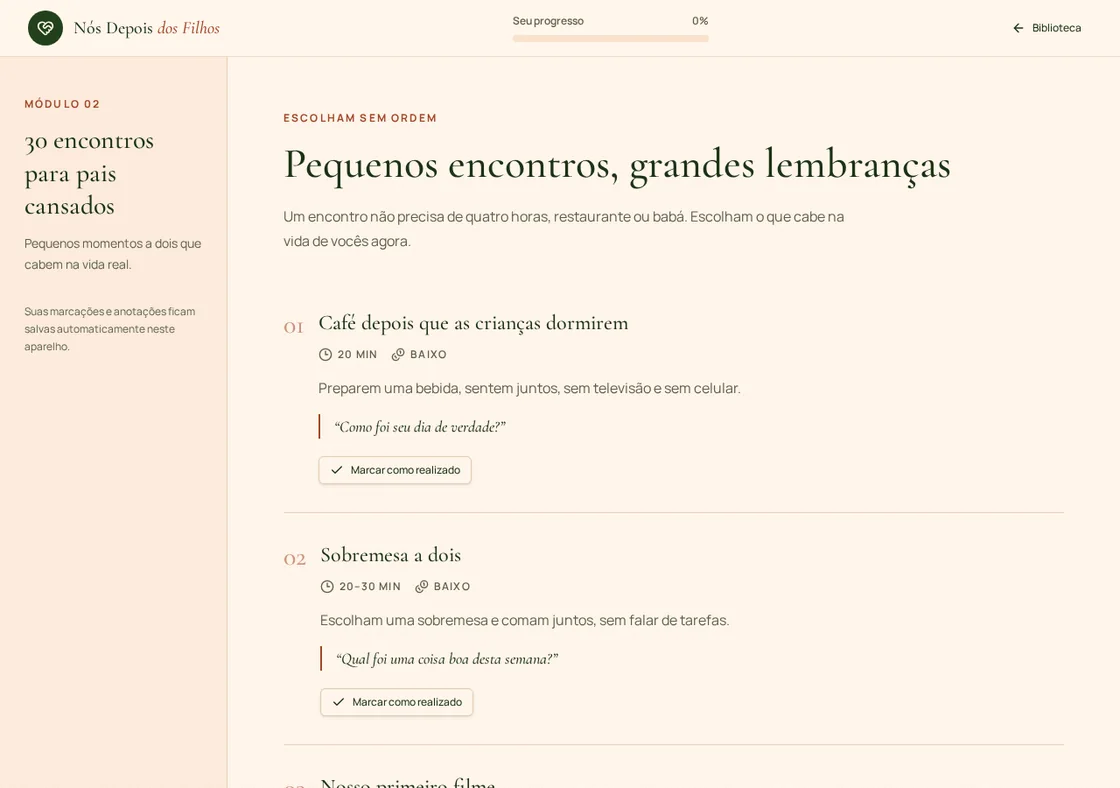Image resolution: width=1120 pixels, height=788 pixels.
Task: Click the clock icon next to 20–30 MIN
Action: (x=327, y=587)
